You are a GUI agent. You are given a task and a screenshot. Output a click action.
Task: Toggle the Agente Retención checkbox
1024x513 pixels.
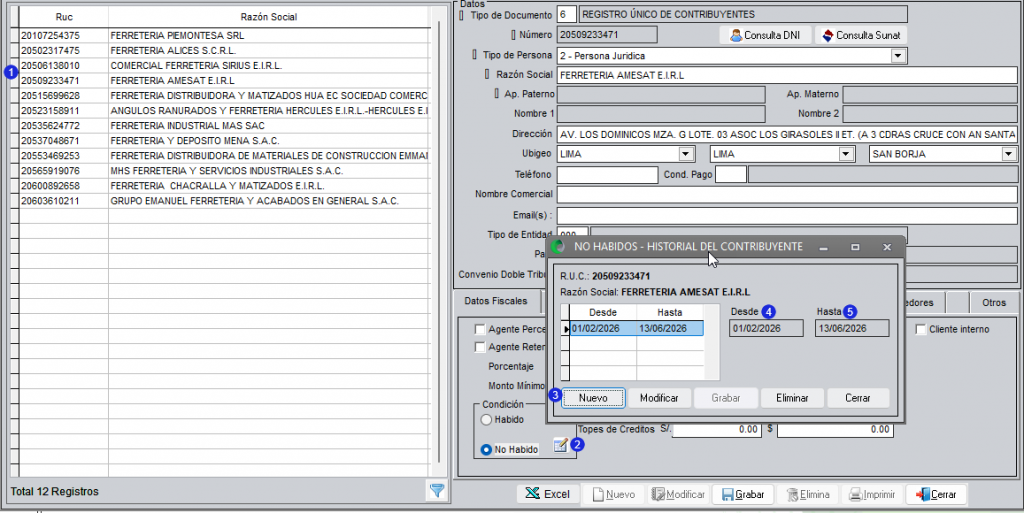coord(480,347)
